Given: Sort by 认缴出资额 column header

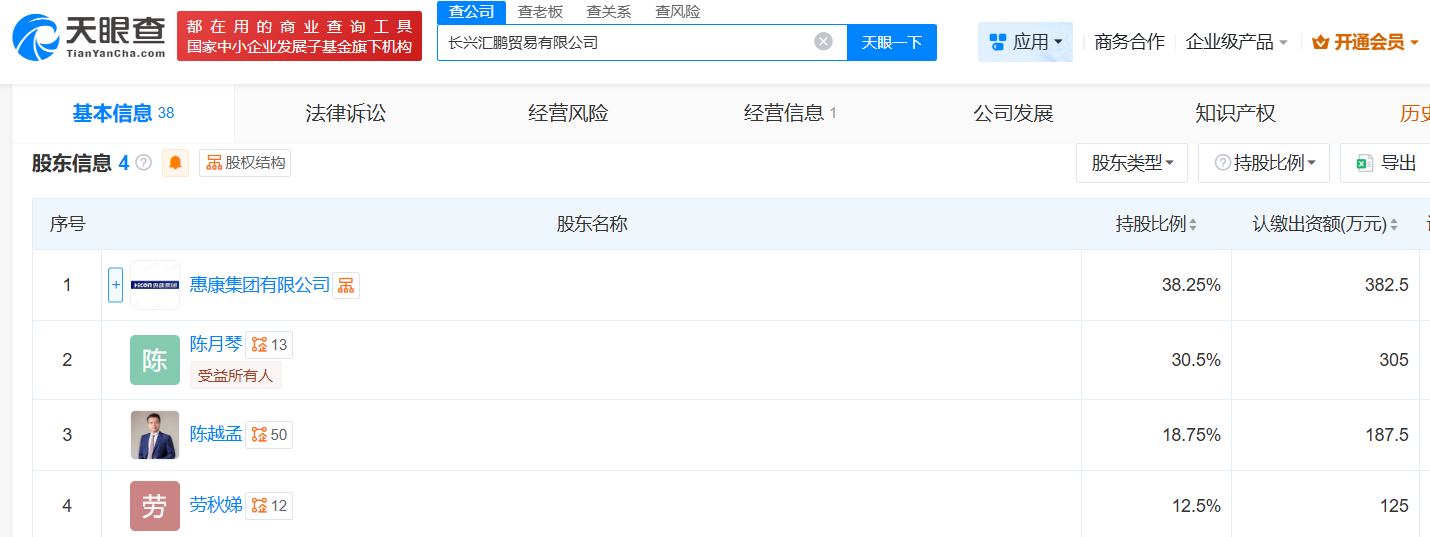Looking at the screenshot, I should (1325, 224).
